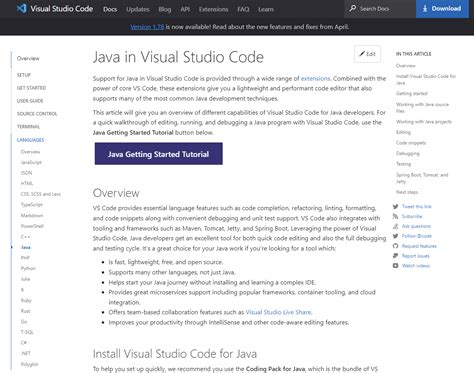Click the GitHub icon beside Request features
Viewport: 474px width, 373px height.
[395, 246]
